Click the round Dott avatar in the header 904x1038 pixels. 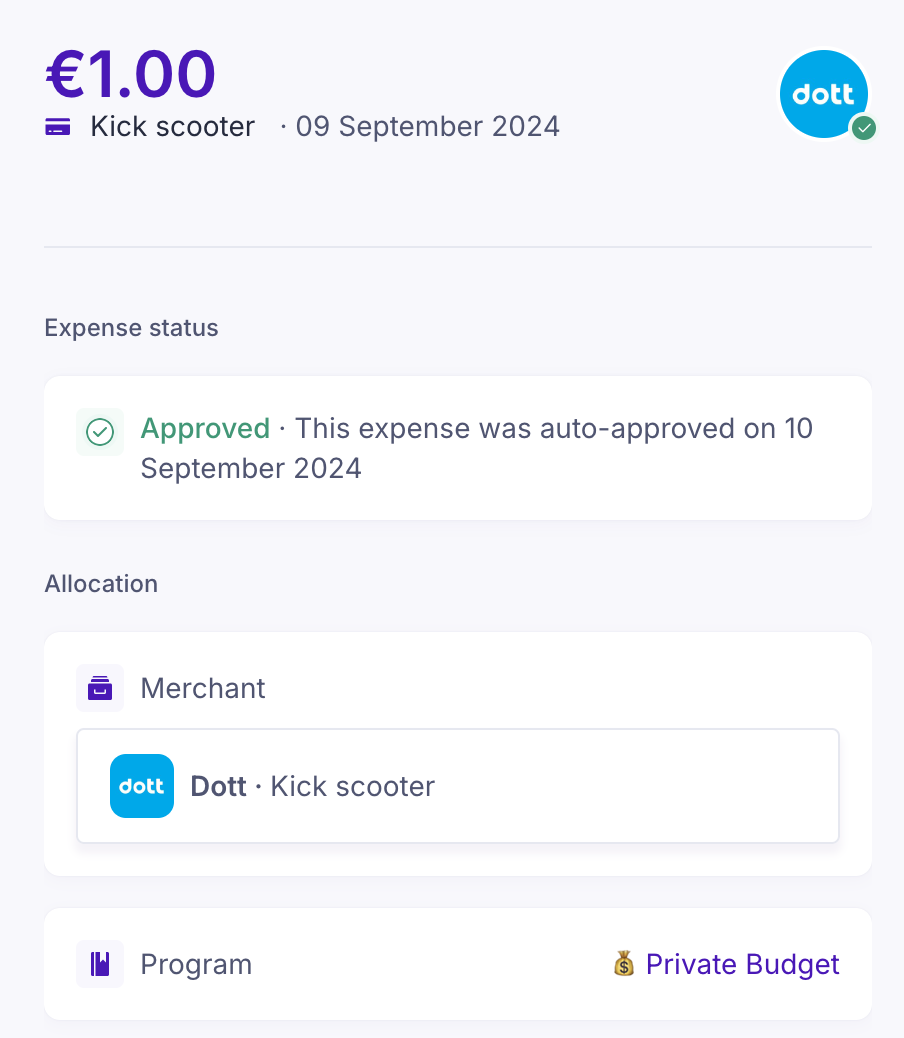tap(823, 94)
